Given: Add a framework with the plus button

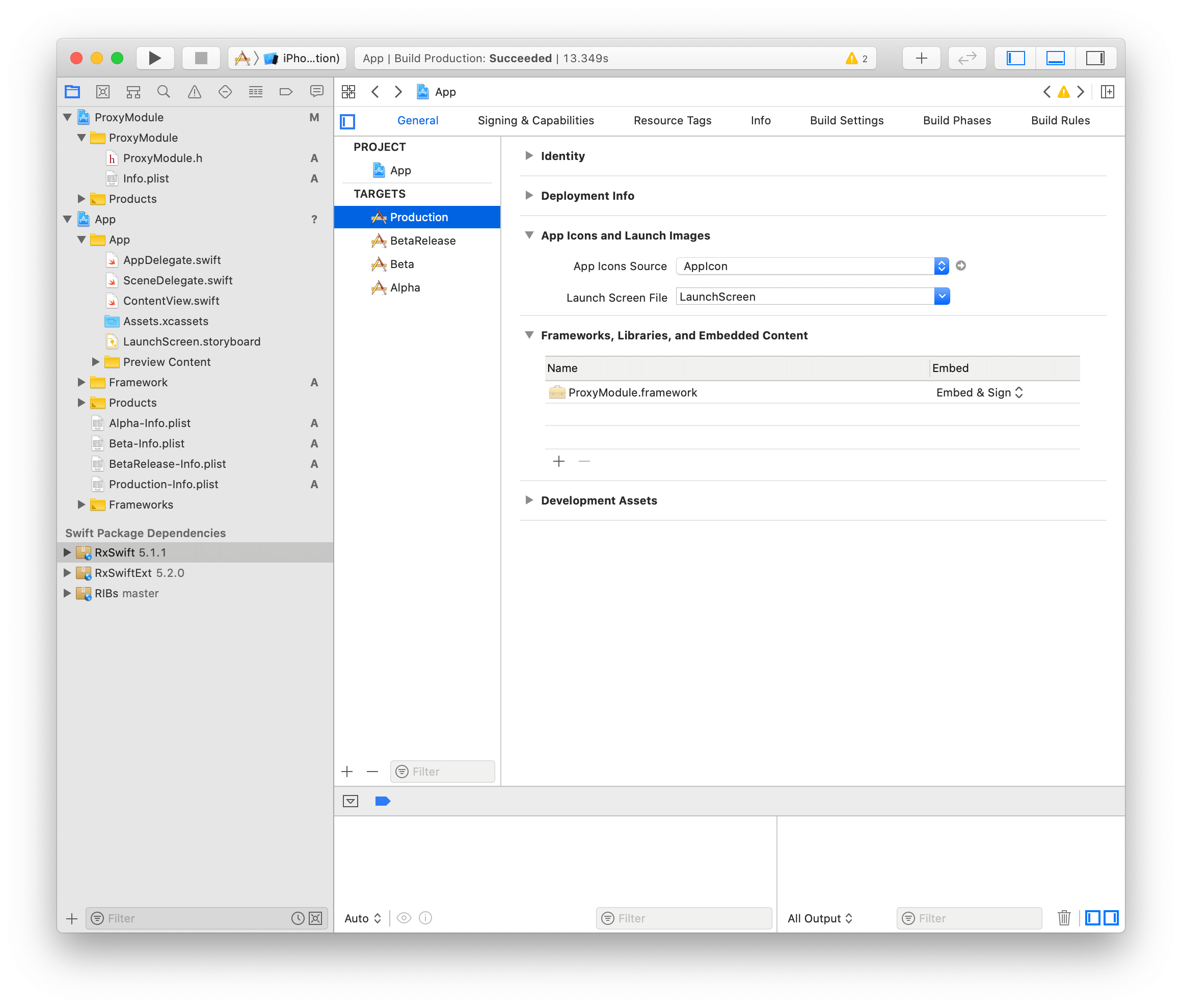Looking at the screenshot, I should pyautogui.click(x=558, y=461).
